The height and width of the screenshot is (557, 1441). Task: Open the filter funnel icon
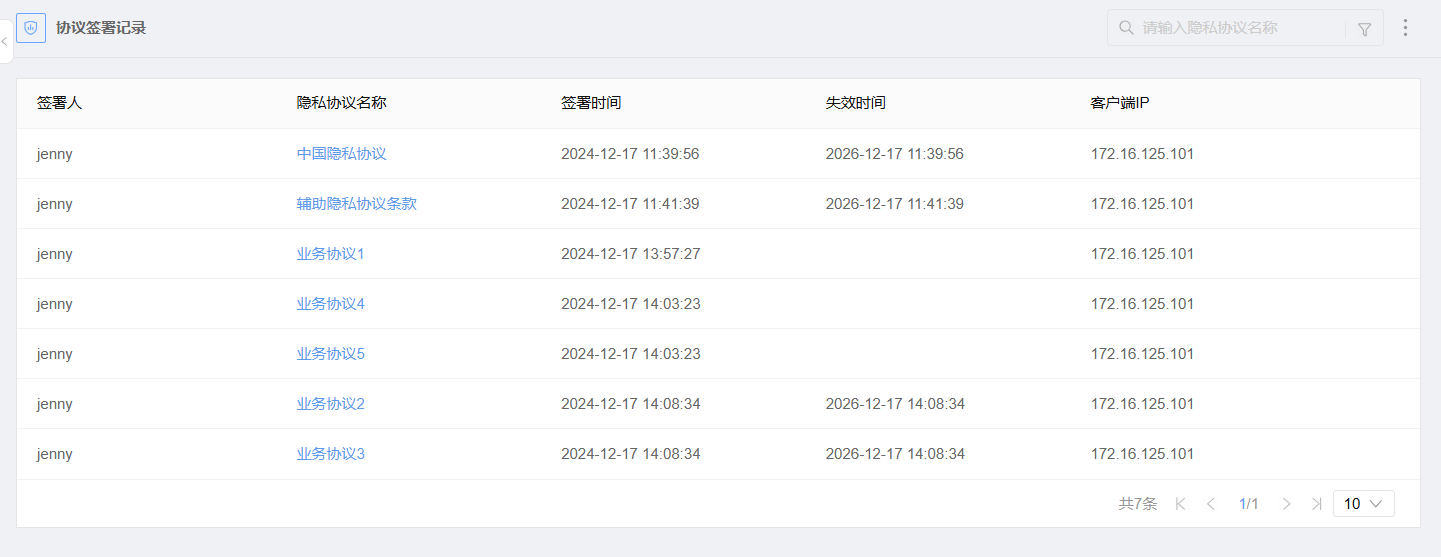pyautogui.click(x=1364, y=29)
